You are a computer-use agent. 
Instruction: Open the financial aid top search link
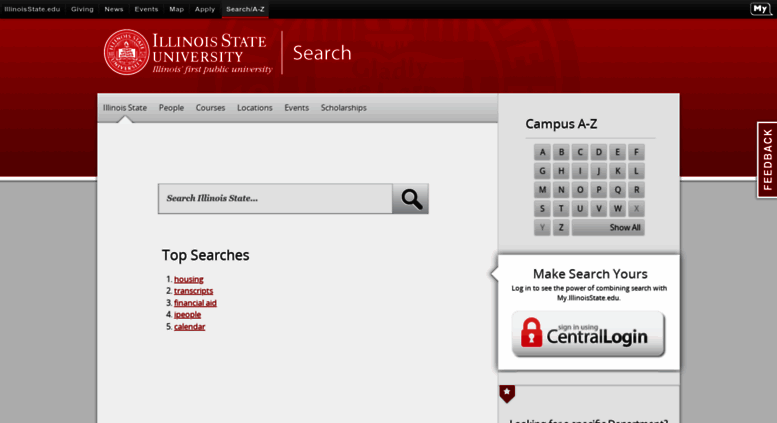195,303
